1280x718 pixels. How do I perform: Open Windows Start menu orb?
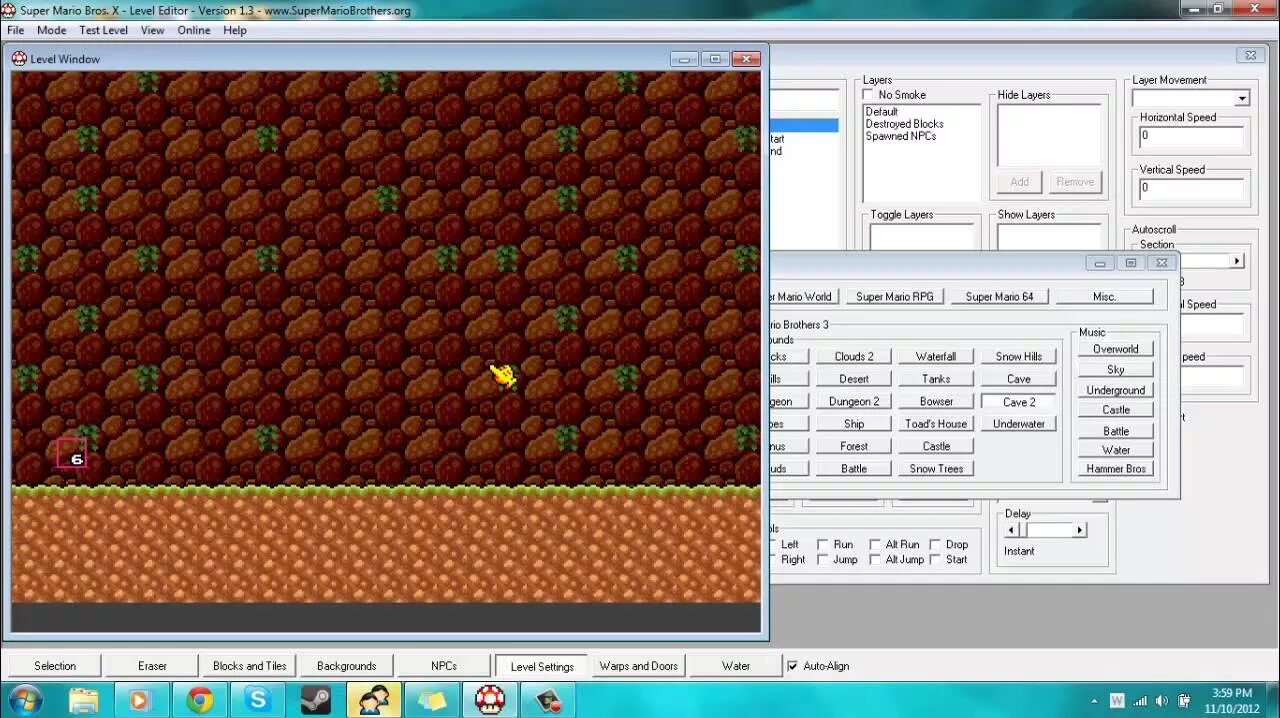(x=24, y=699)
